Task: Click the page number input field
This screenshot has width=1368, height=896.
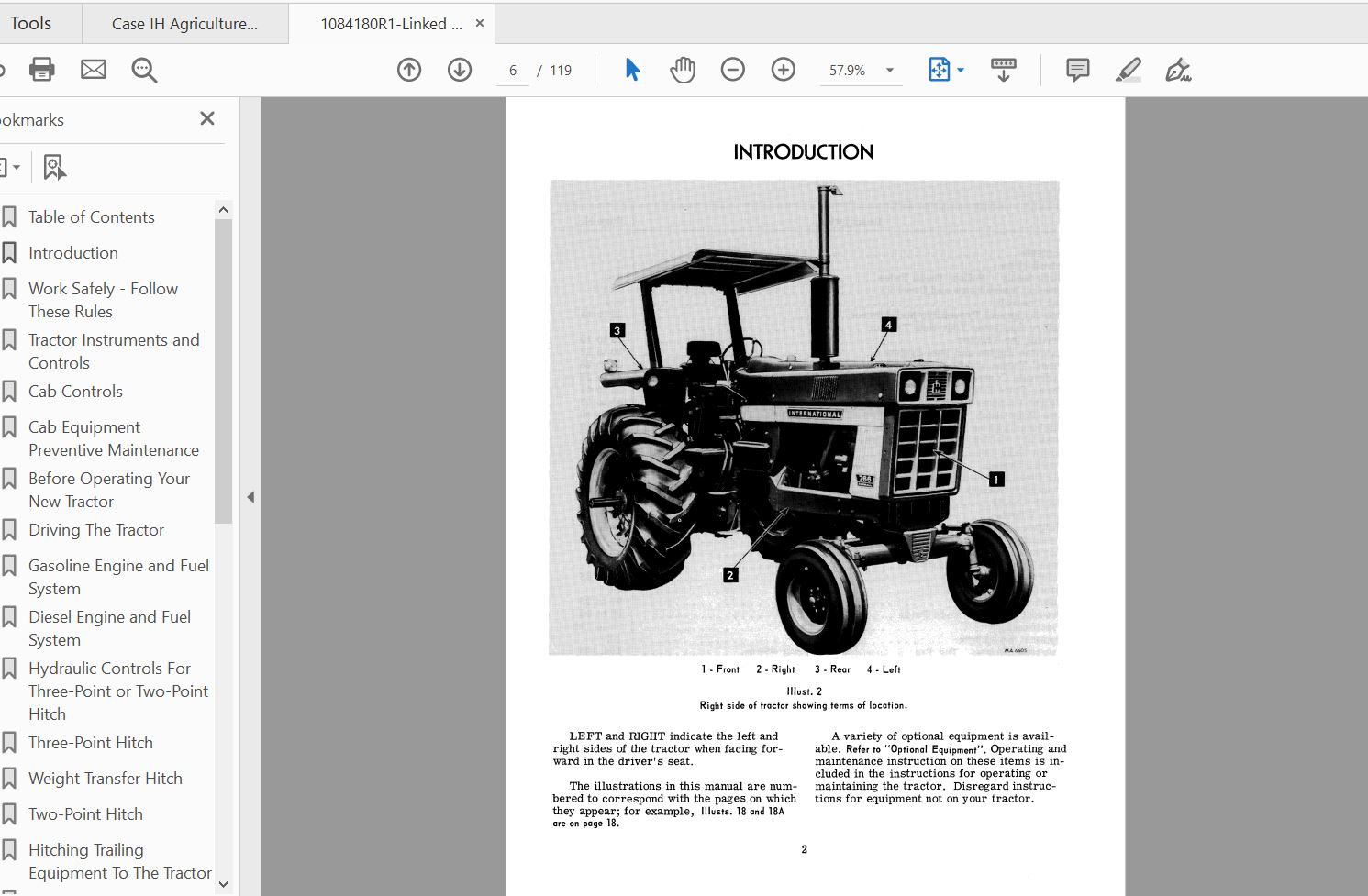Action: coord(511,69)
